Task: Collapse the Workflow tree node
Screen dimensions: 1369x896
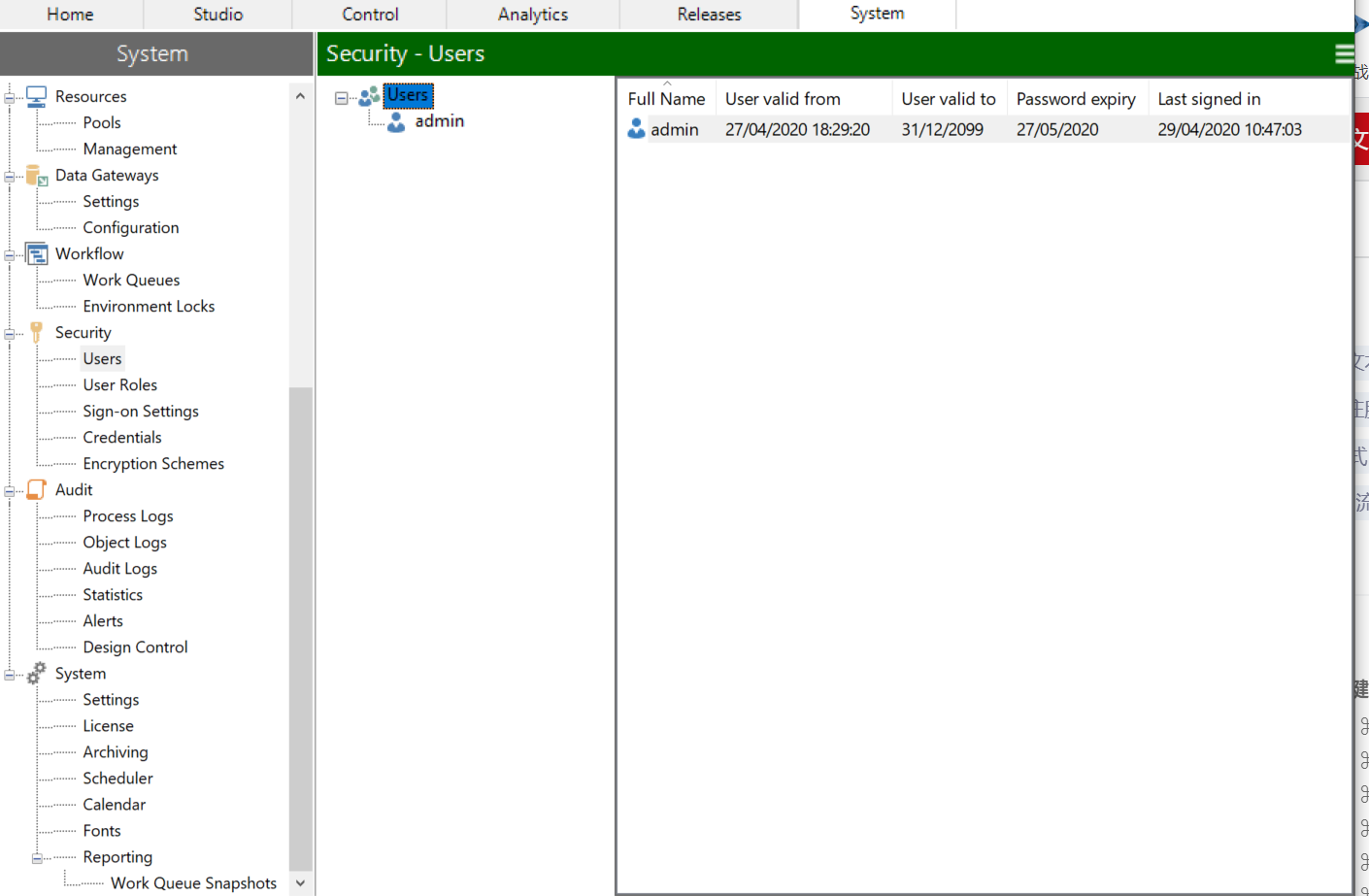Action: (10, 255)
